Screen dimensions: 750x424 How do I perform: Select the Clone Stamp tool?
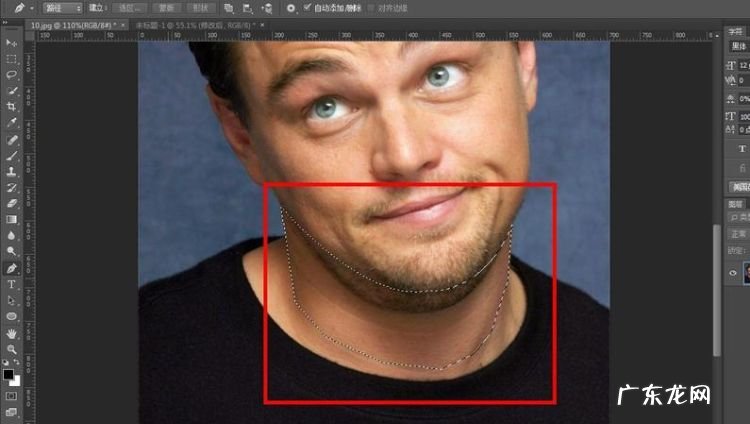point(12,171)
